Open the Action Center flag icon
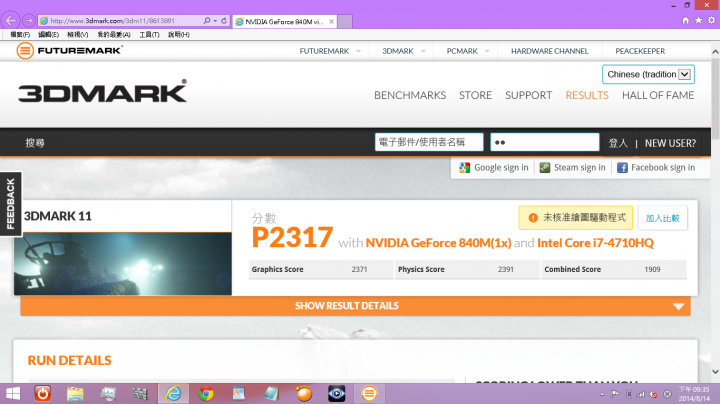The width and height of the screenshot is (720, 404). [x=615, y=394]
